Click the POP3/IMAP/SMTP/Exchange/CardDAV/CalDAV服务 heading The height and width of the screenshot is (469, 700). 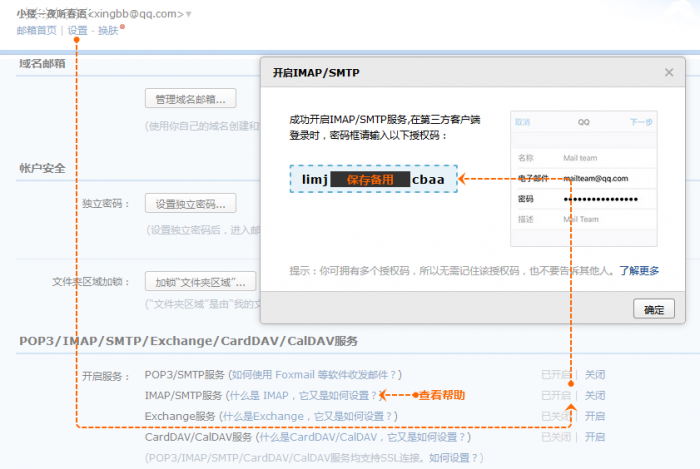188,341
